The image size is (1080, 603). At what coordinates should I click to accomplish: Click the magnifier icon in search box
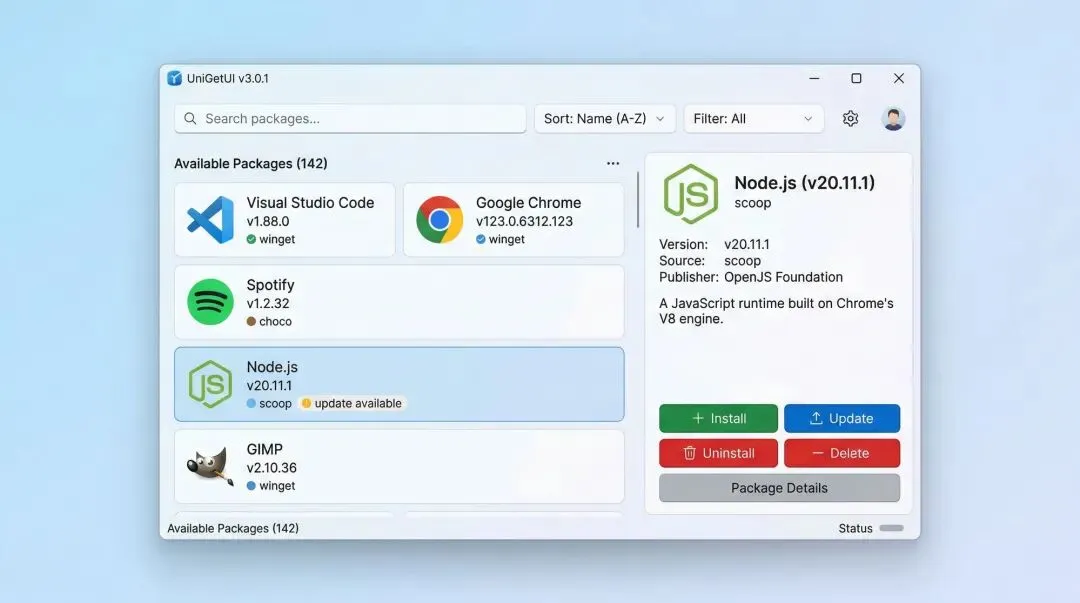click(x=190, y=119)
